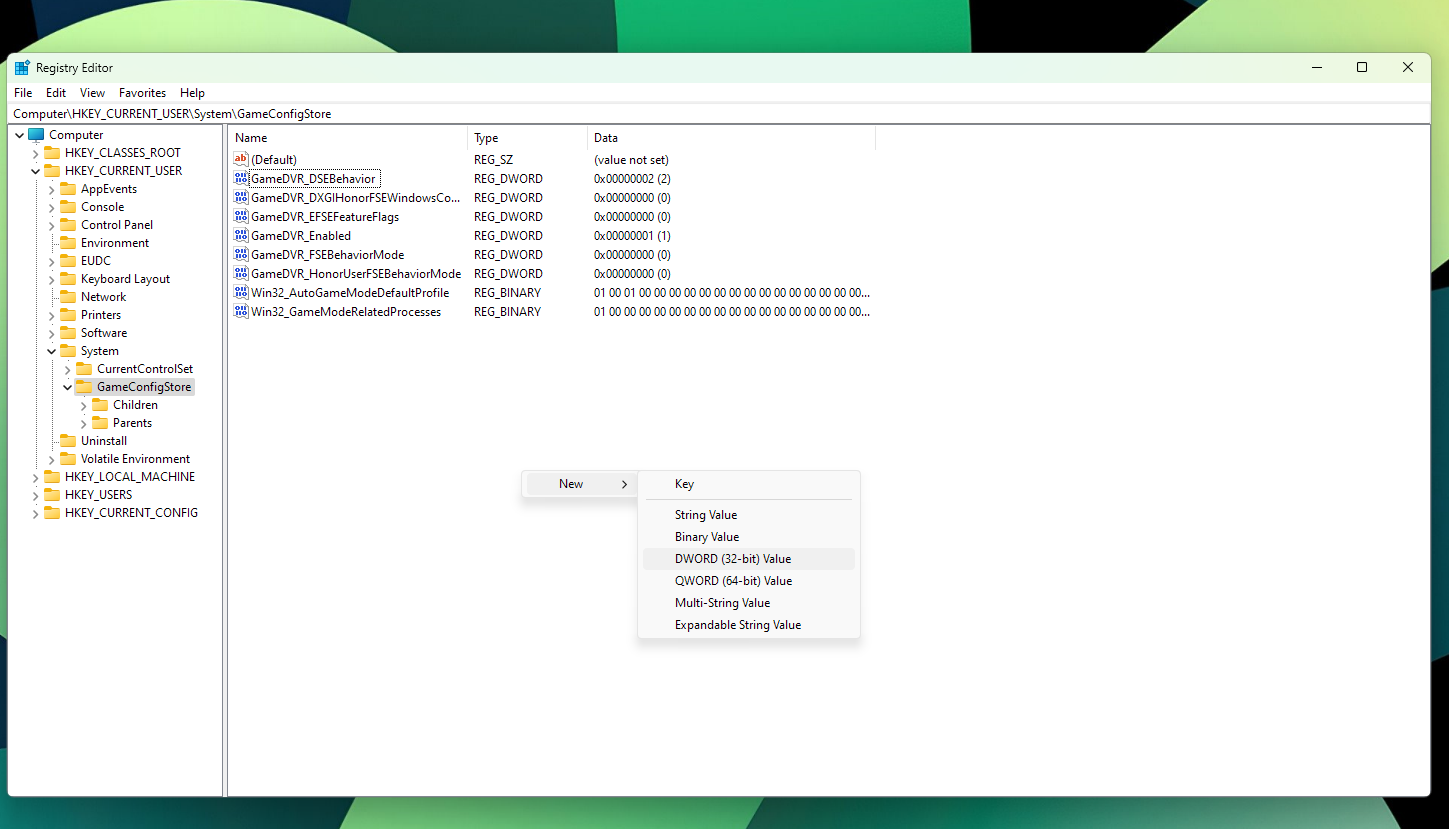Open the View menu

coord(93,93)
